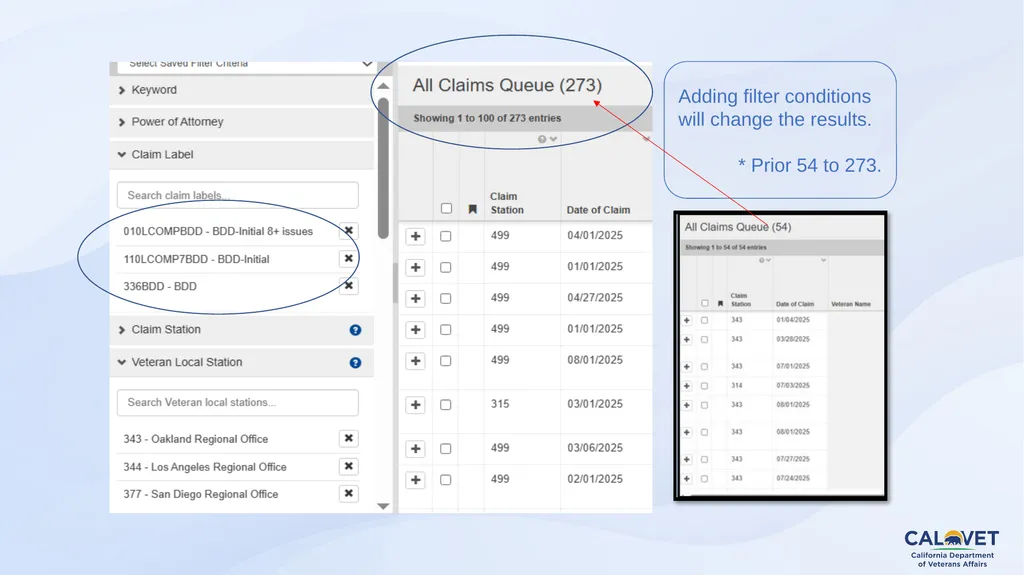Remove 344 - Los Angeles Regional Office filter

pos(349,467)
